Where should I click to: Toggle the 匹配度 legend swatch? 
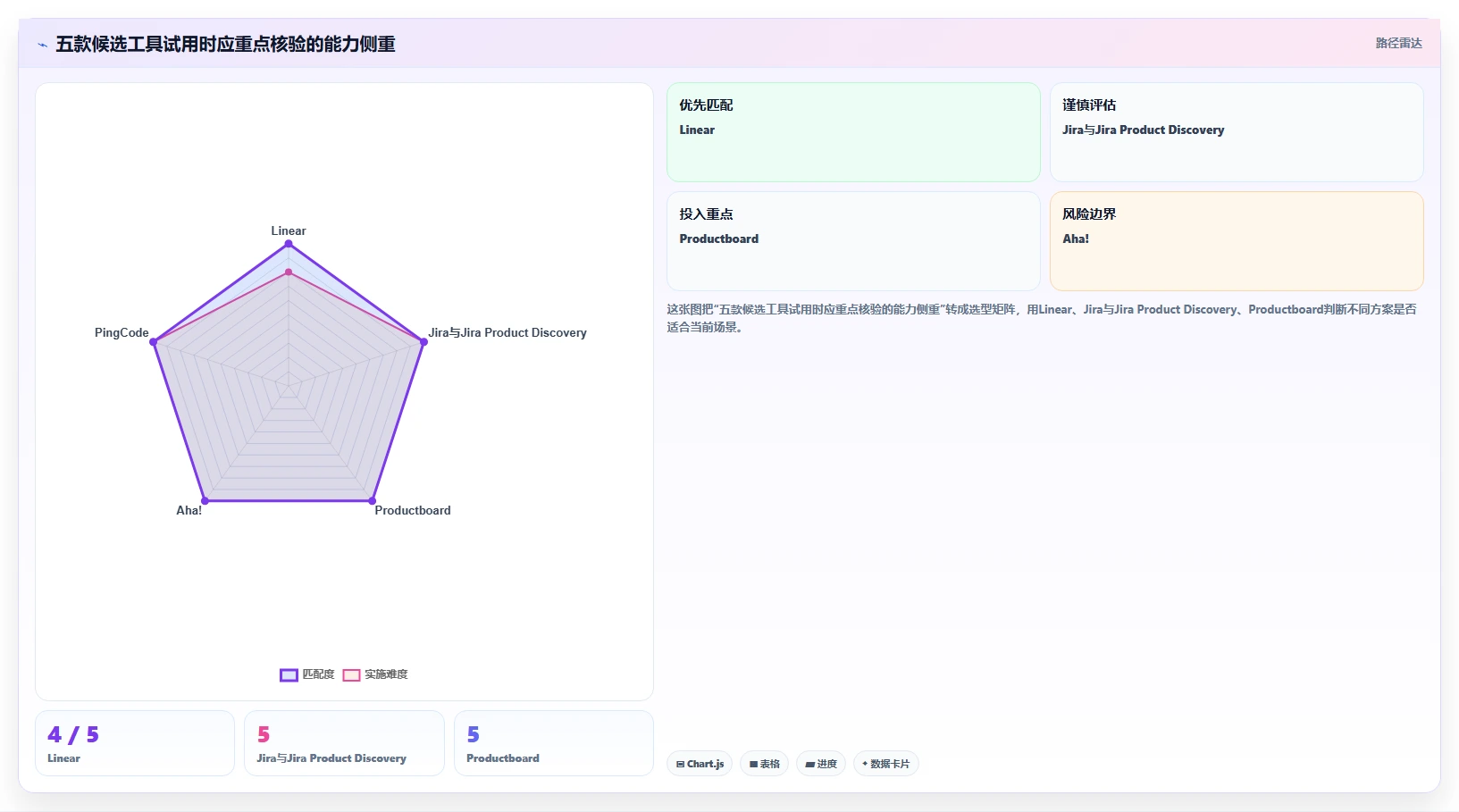click(x=289, y=675)
